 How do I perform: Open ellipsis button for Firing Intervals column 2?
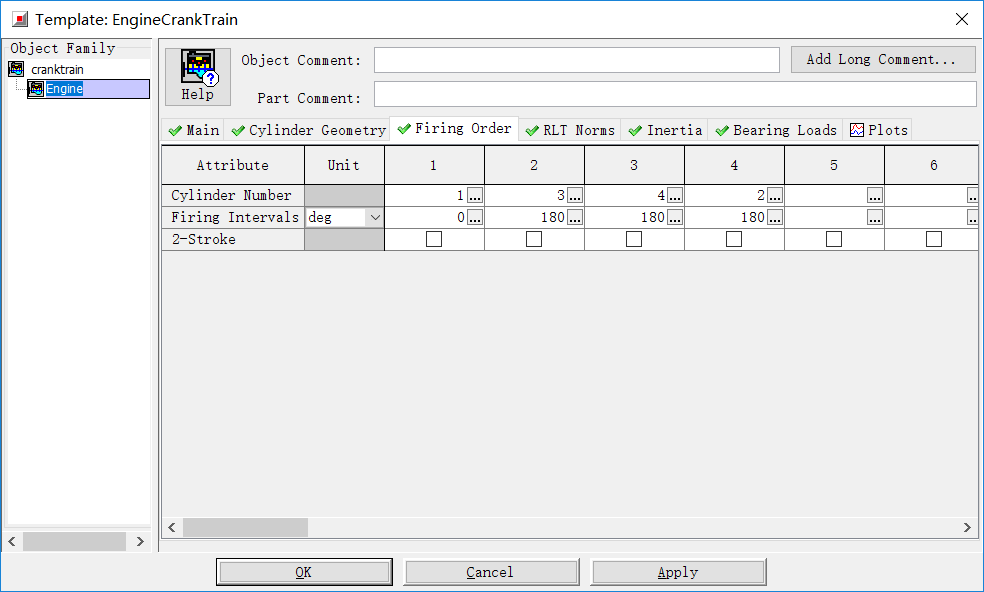(575, 218)
